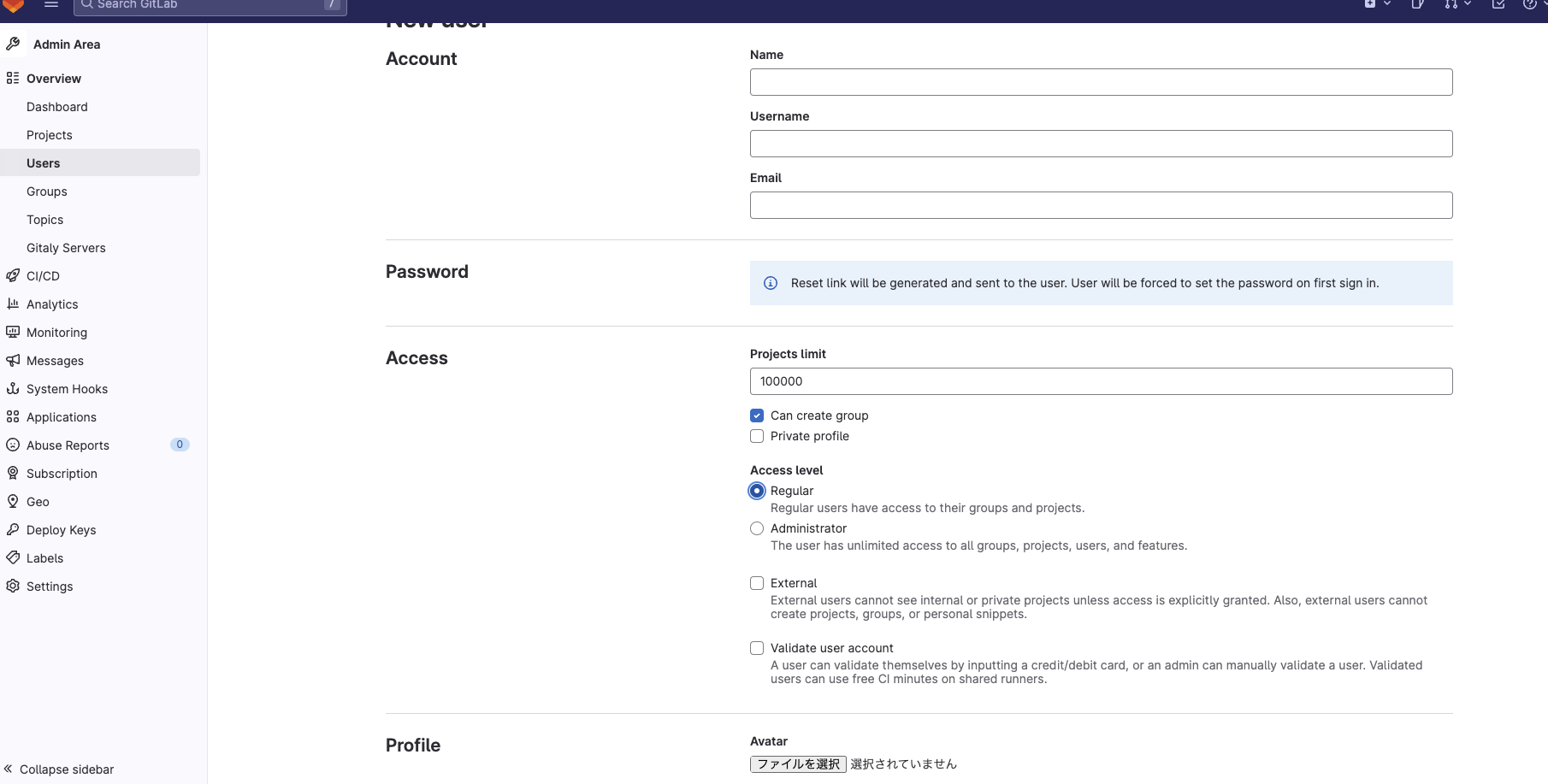Check the External access option
This screenshot has height=784, width=1548.
(x=756, y=582)
